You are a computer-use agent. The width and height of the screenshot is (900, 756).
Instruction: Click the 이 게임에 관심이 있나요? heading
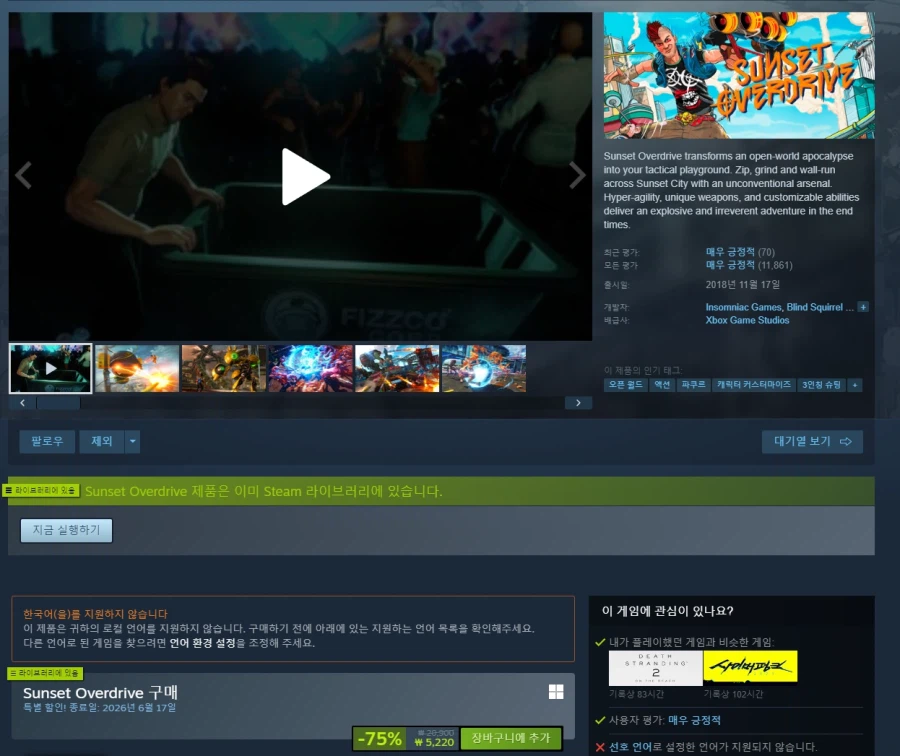[668, 611]
